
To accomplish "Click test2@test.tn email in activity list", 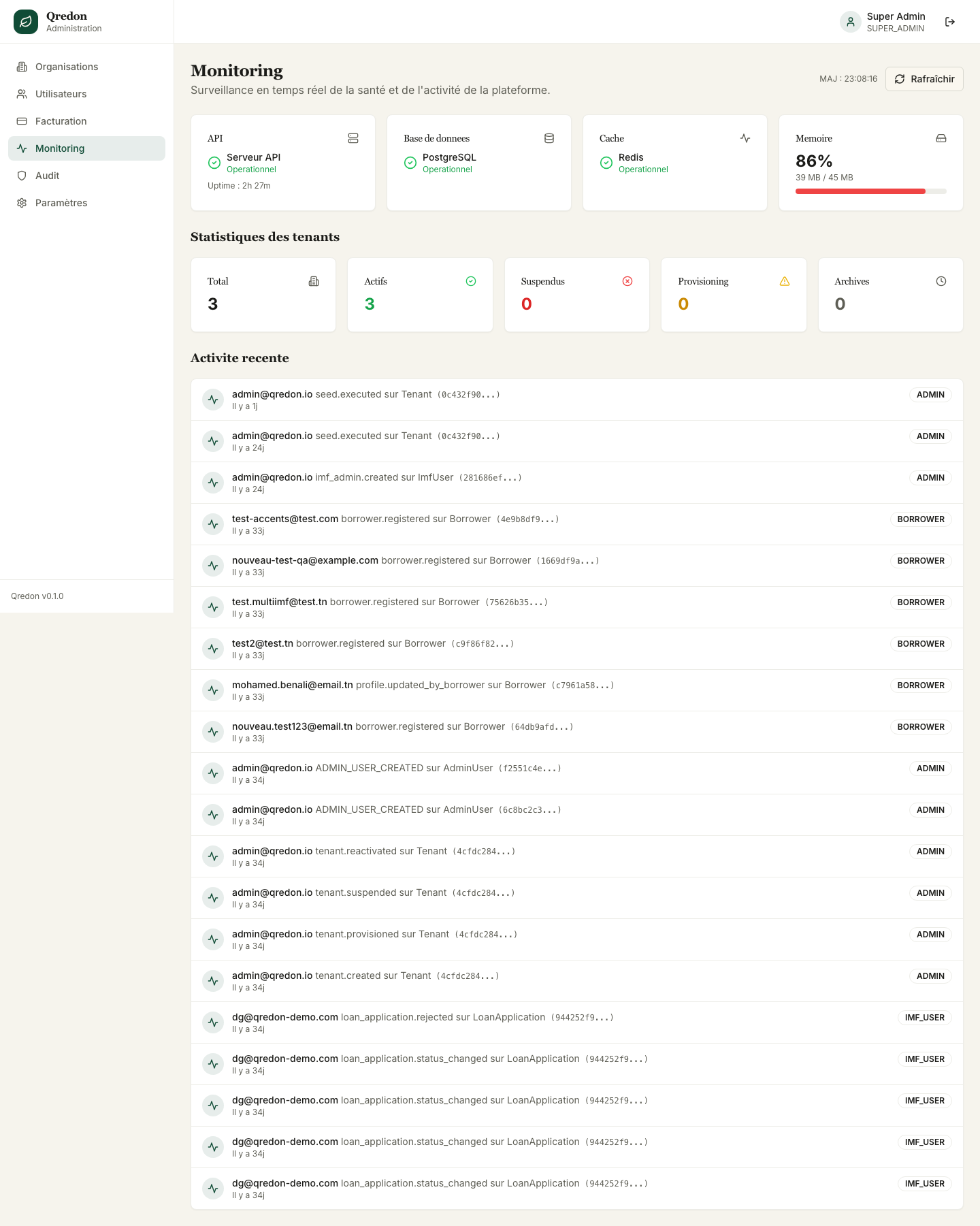I will (263, 643).
